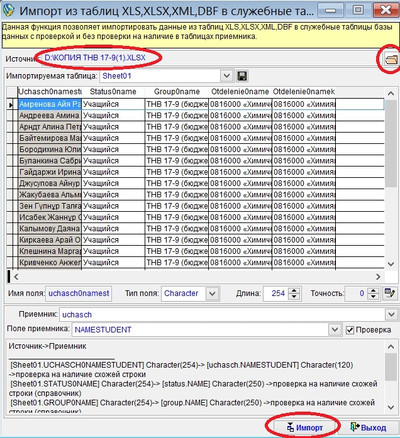Select the cell Зен Гулнур
The image size is (400, 438).
50,206
